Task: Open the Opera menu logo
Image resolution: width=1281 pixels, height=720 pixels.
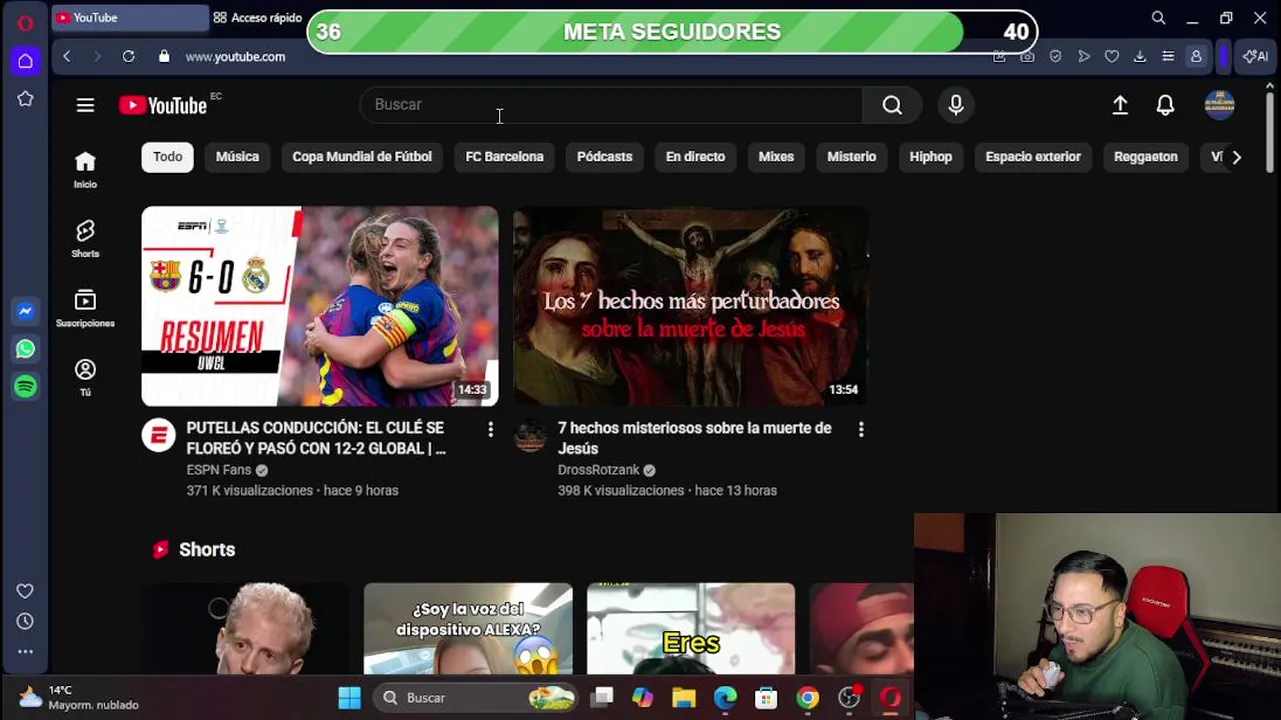Action: pyautogui.click(x=26, y=23)
